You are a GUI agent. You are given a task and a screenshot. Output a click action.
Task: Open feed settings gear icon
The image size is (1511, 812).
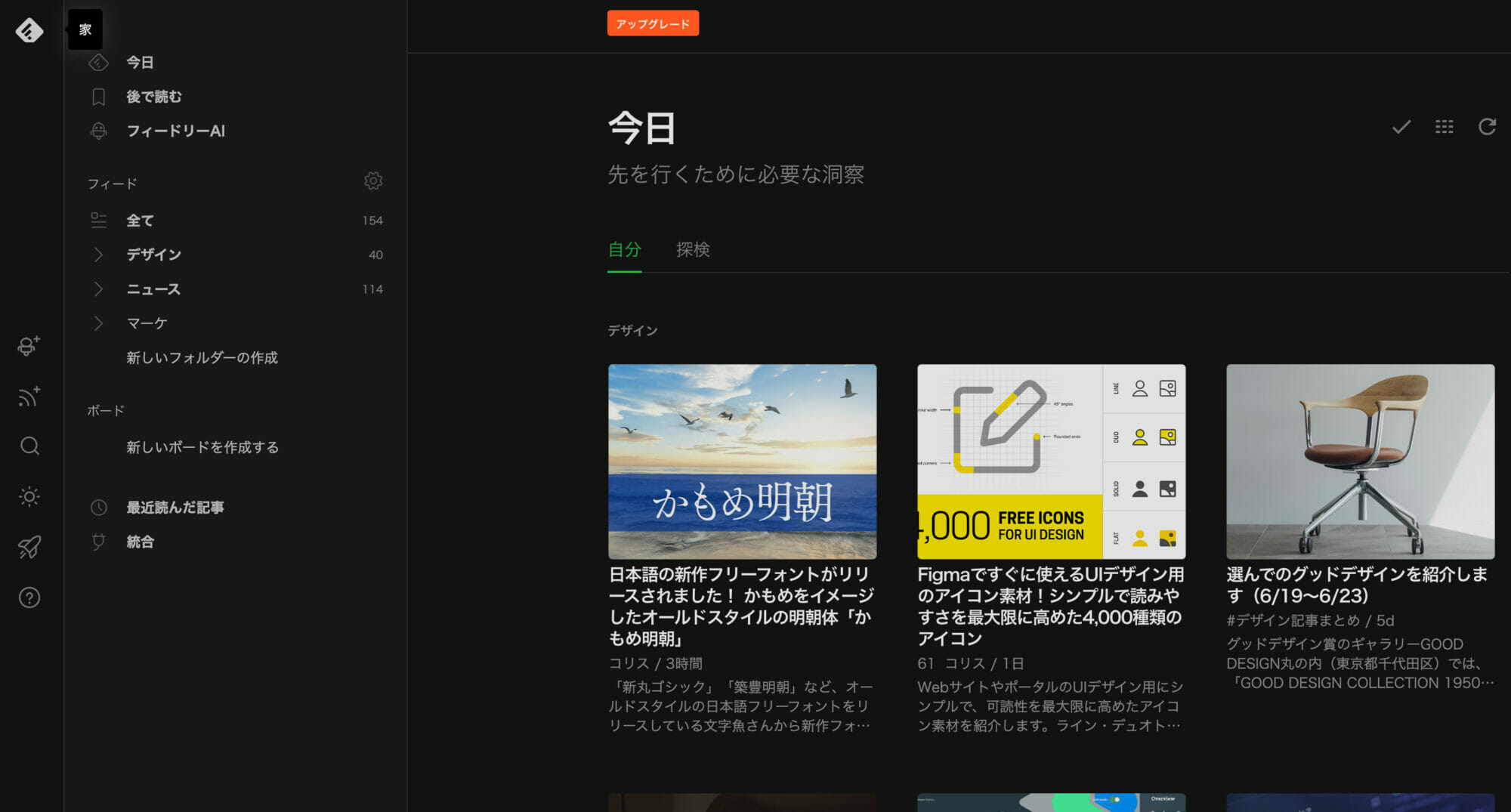[x=373, y=181]
